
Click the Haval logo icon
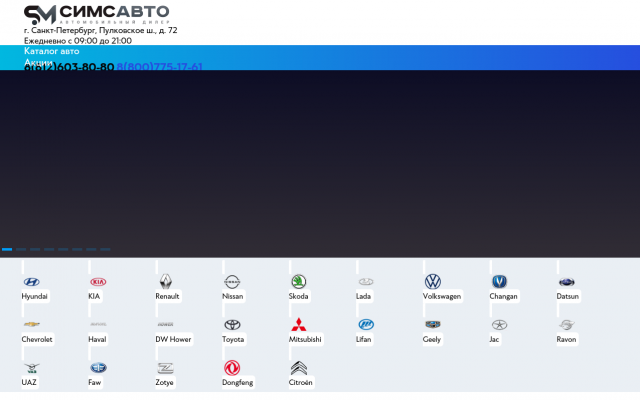pos(98,324)
